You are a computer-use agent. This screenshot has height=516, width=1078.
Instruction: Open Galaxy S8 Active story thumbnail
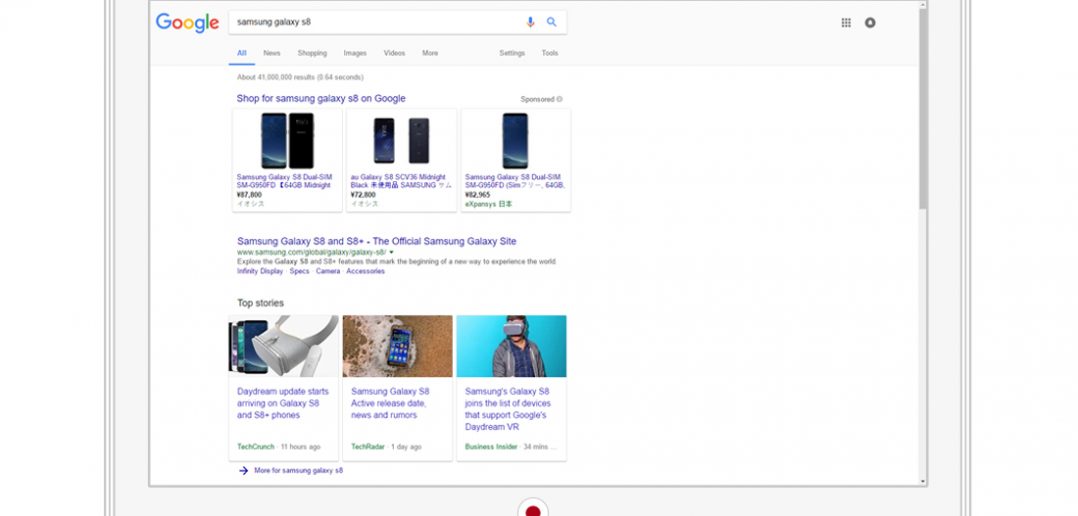(397, 346)
